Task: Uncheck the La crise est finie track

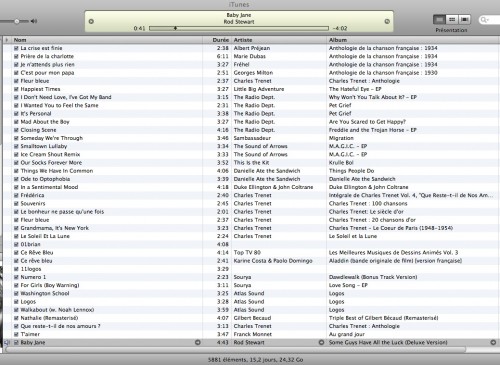Action: [16, 48]
